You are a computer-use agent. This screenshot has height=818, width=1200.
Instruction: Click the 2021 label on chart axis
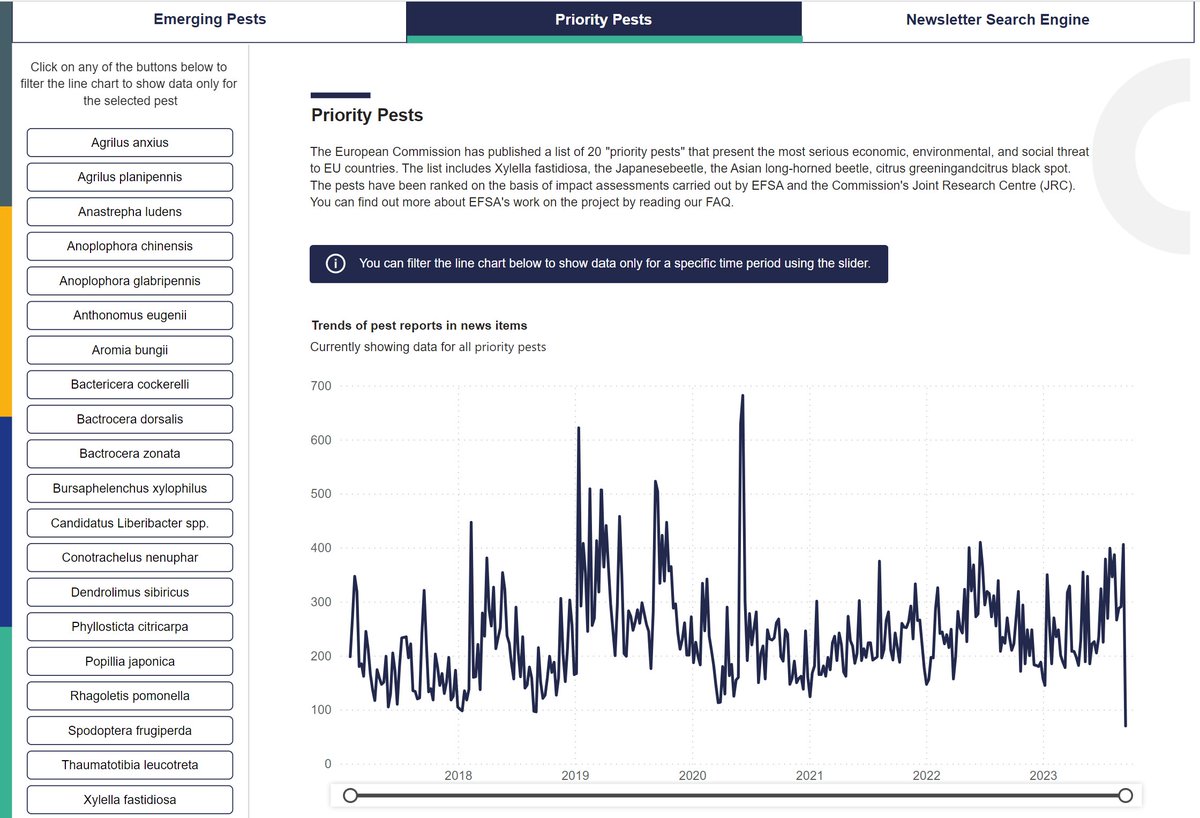809,775
